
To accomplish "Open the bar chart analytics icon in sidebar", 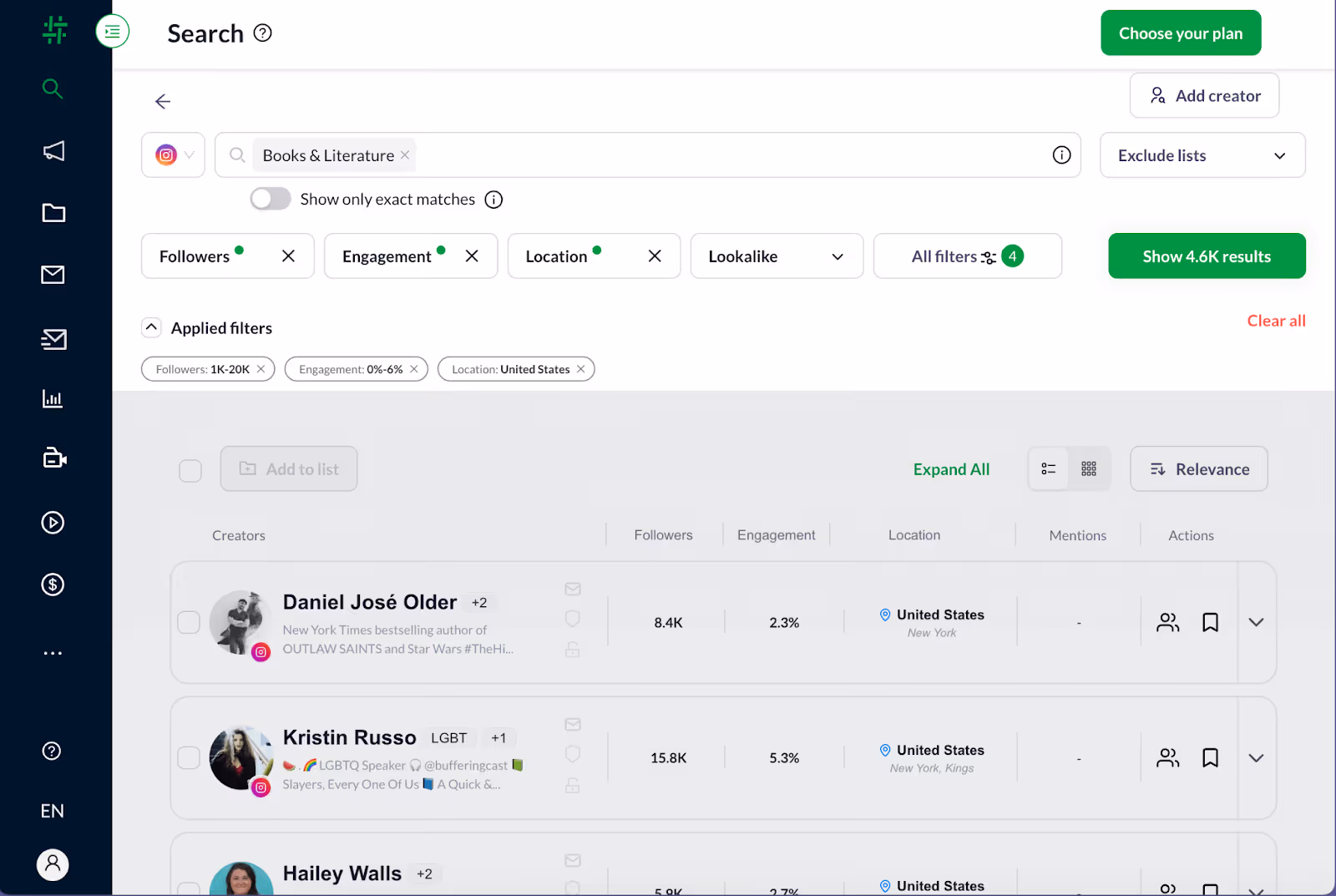I will pos(53,399).
